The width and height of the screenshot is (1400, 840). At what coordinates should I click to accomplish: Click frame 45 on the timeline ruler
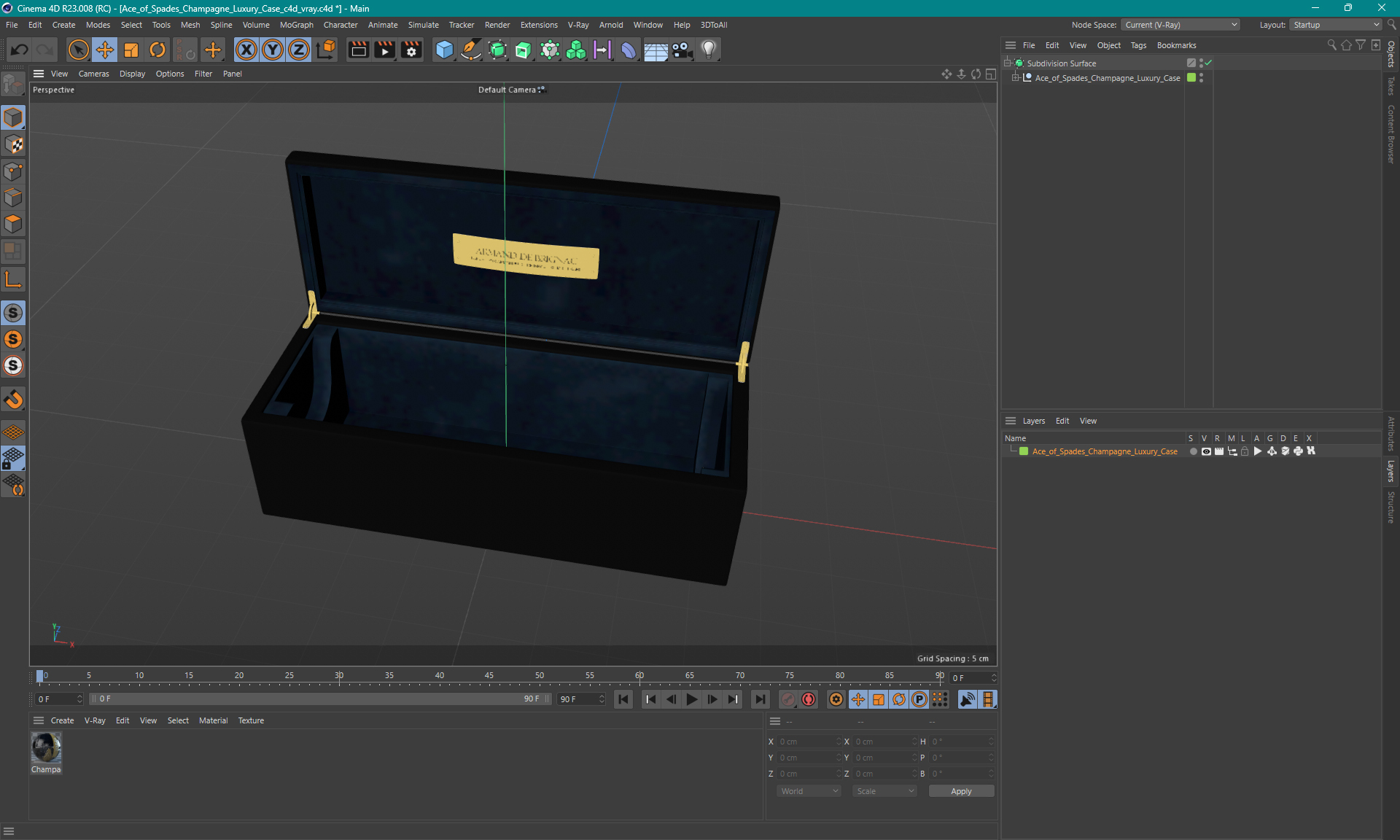point(489,676)
